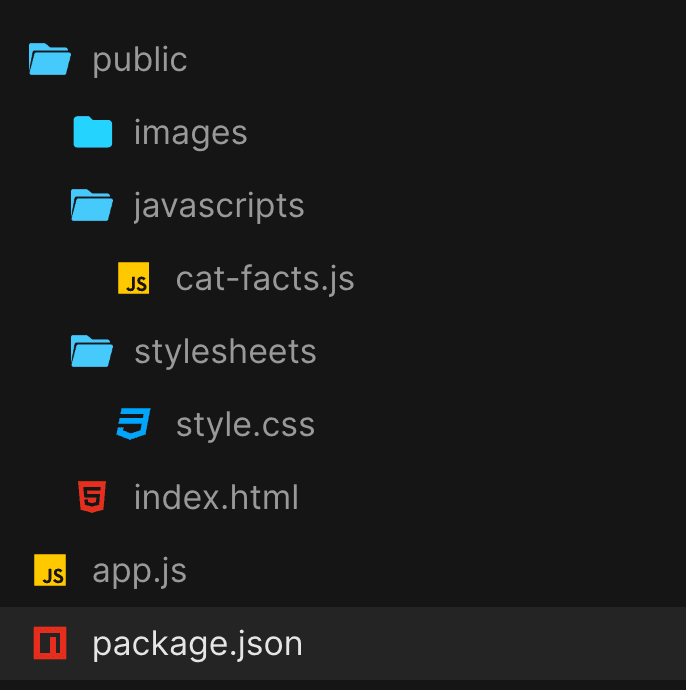Image resolution: width=686 pixels, height=690 pixels.
Task: Collapse the public folder row
Action: (343, 59)
